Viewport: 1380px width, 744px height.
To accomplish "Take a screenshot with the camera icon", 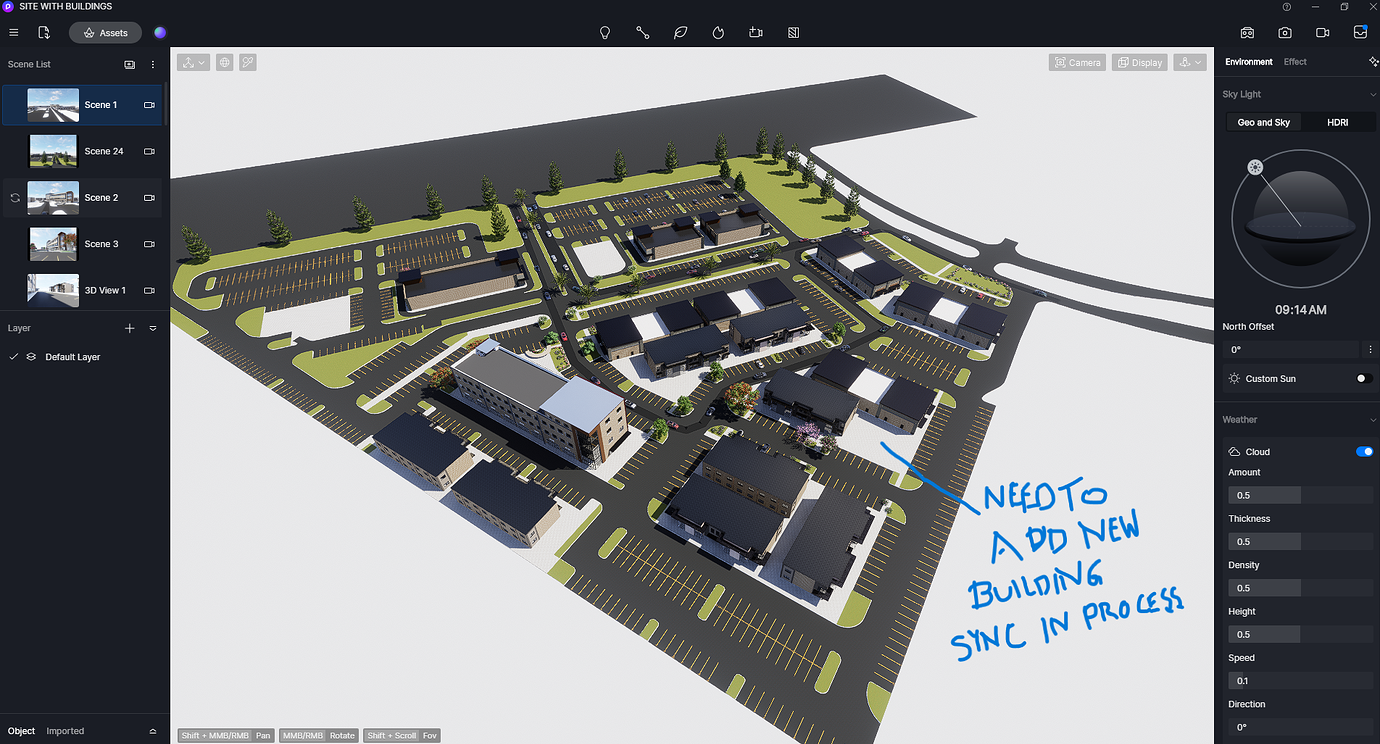I will (x=1285, y=32).
